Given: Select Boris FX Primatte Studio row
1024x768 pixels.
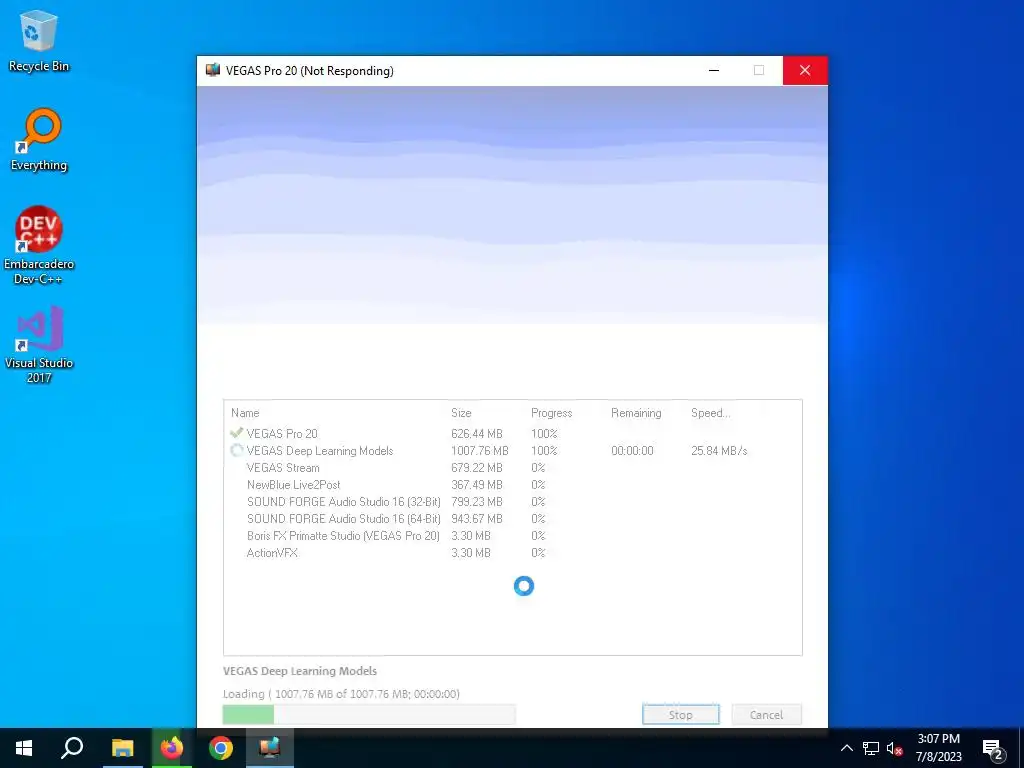Looking at the screenshot, I should [x=513, y=535].
